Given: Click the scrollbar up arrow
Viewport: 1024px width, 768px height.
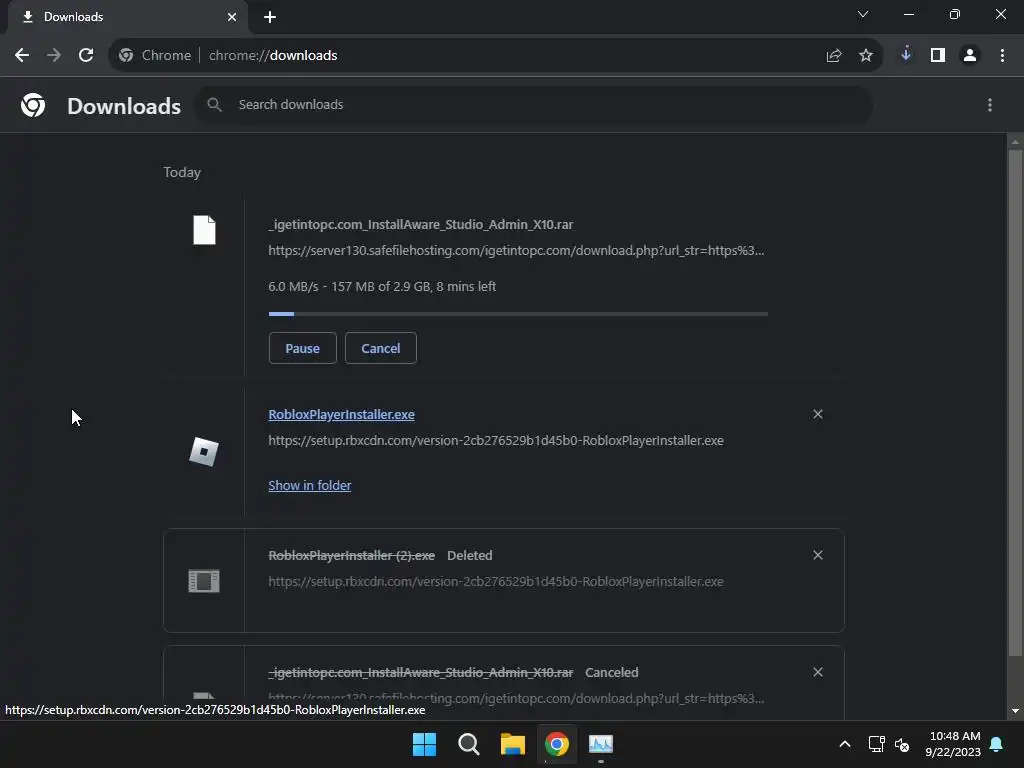Looking at the screenshot, I should tap(1015, 142).
